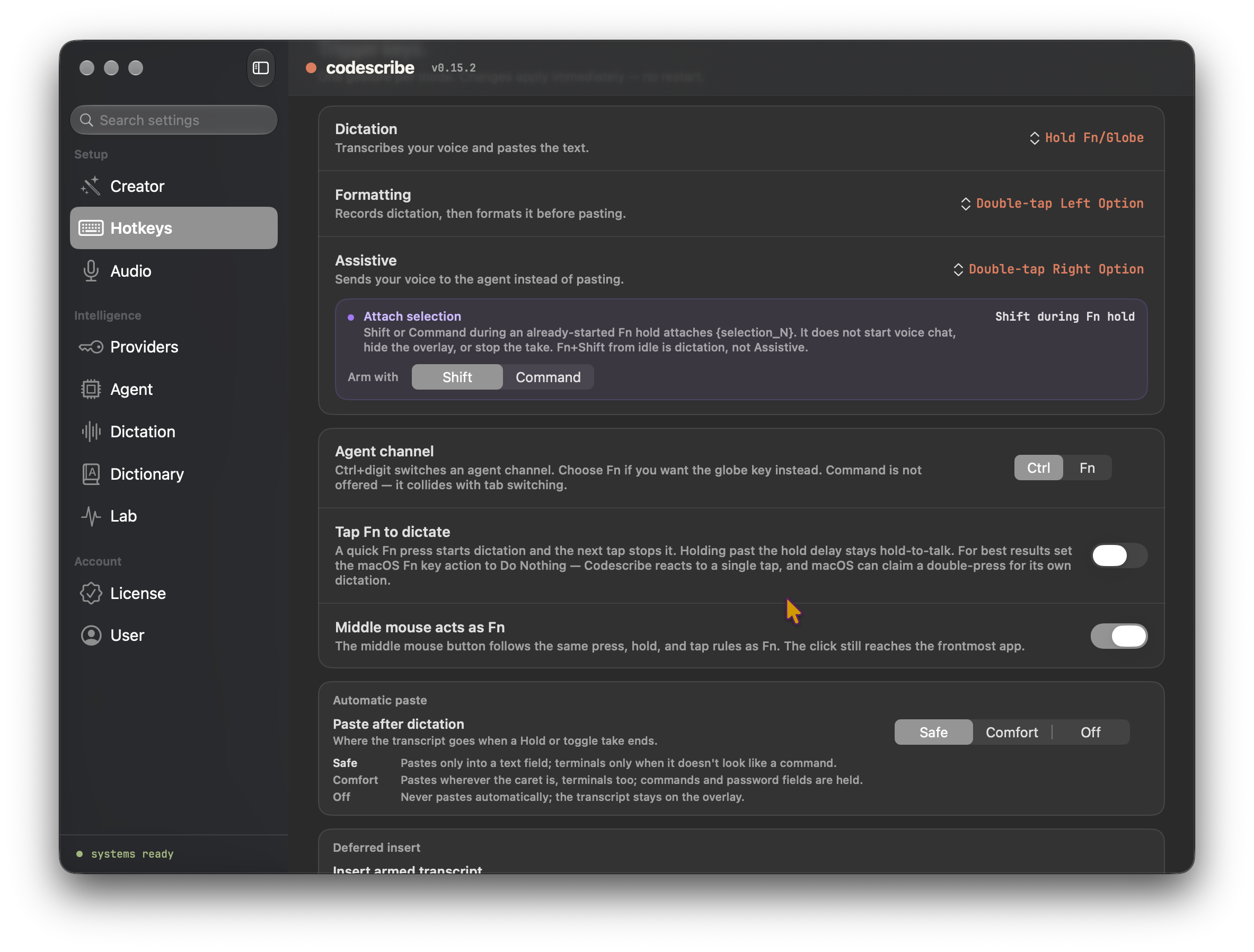The height and width of the screenshot is (952, 1254).
Task: Click the License badge icon
Action: click(91, 593)
